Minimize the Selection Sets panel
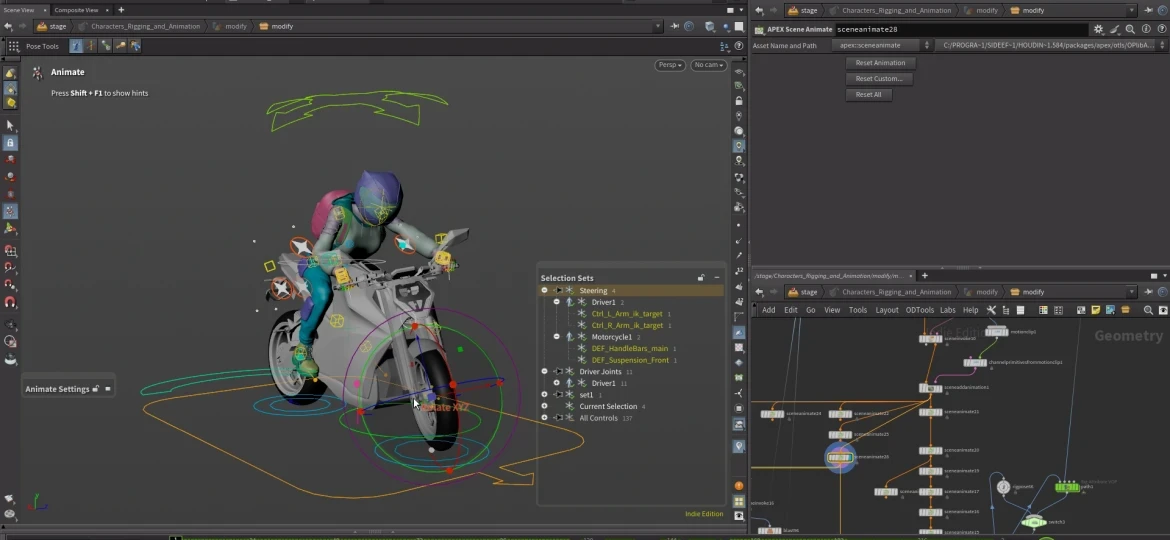This screenshot has height=540, width=1170. 716,278
